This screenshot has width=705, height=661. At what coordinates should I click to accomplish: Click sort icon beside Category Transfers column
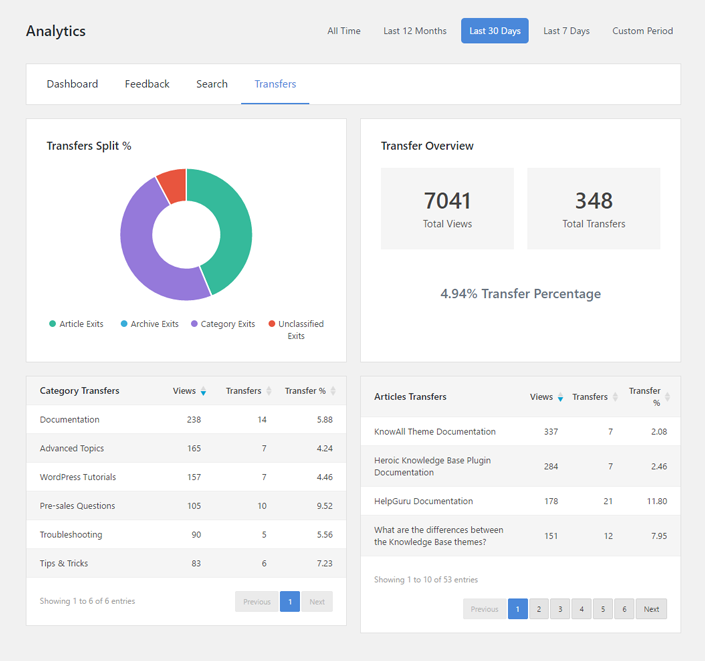point(269,391)
